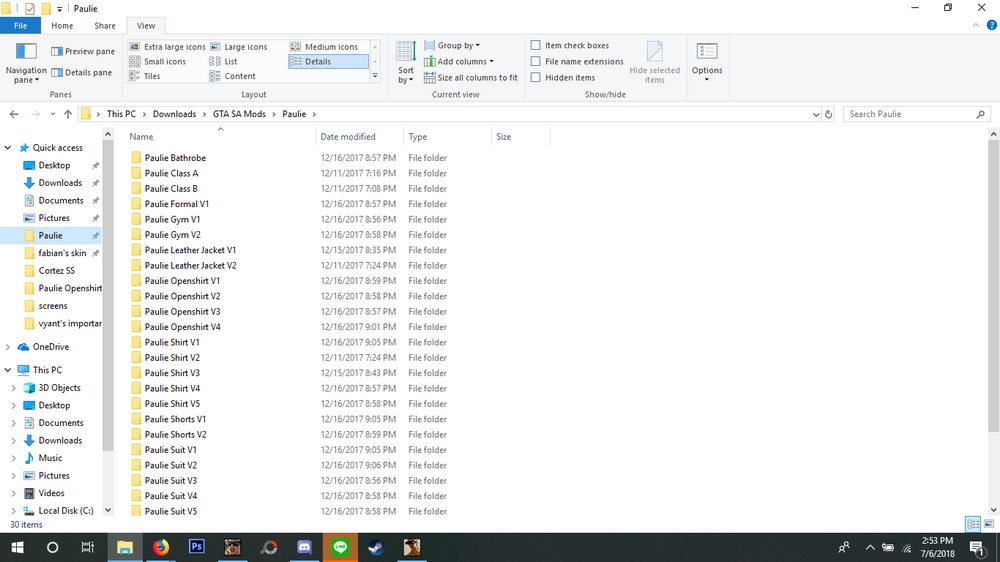The width and height of the screenshot is (1000, 562).
Task: Open Steam from the taskbar
Action: tap(376, 547)
